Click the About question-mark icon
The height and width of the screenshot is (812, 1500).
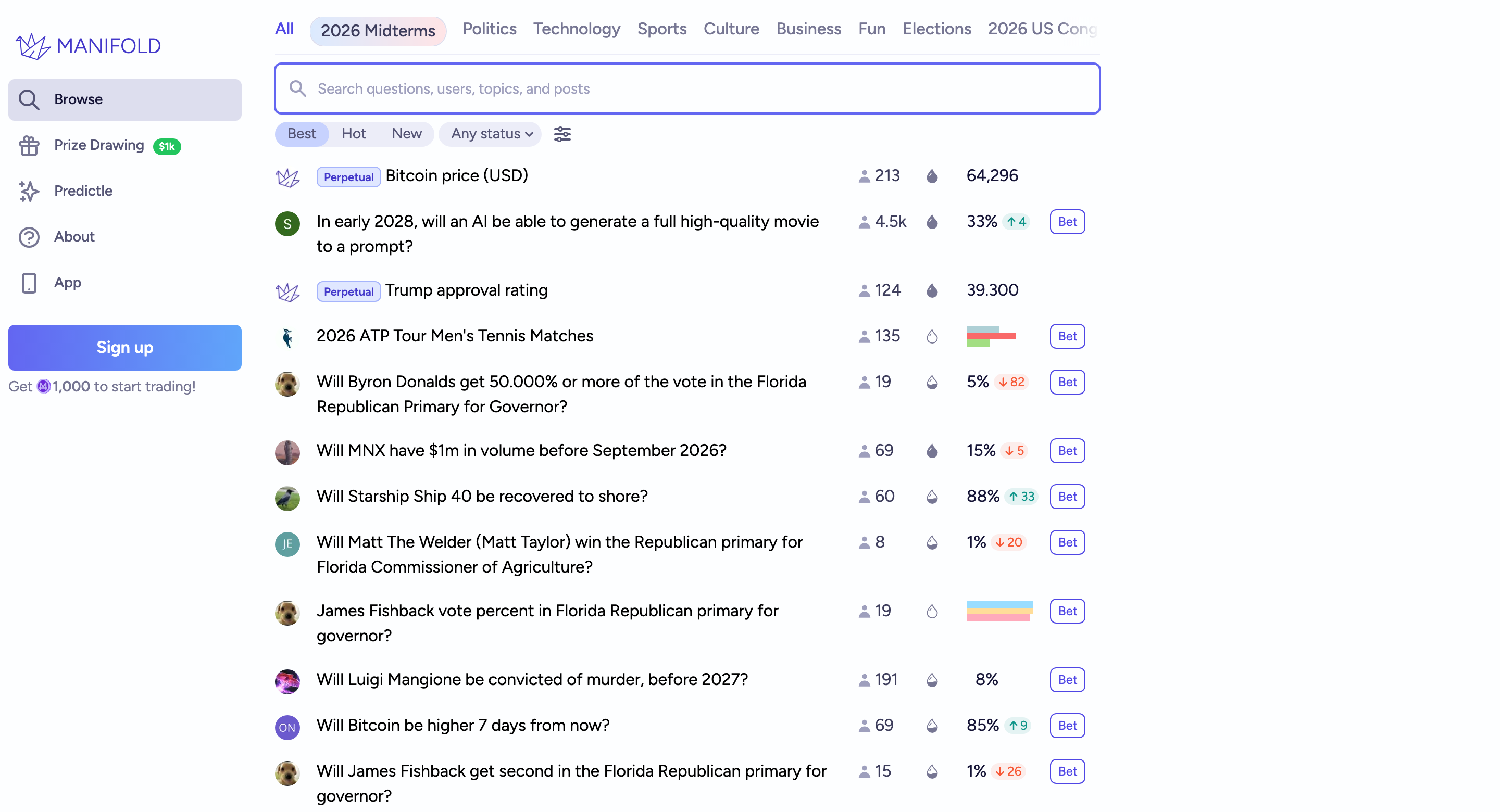tap(29, 237)
